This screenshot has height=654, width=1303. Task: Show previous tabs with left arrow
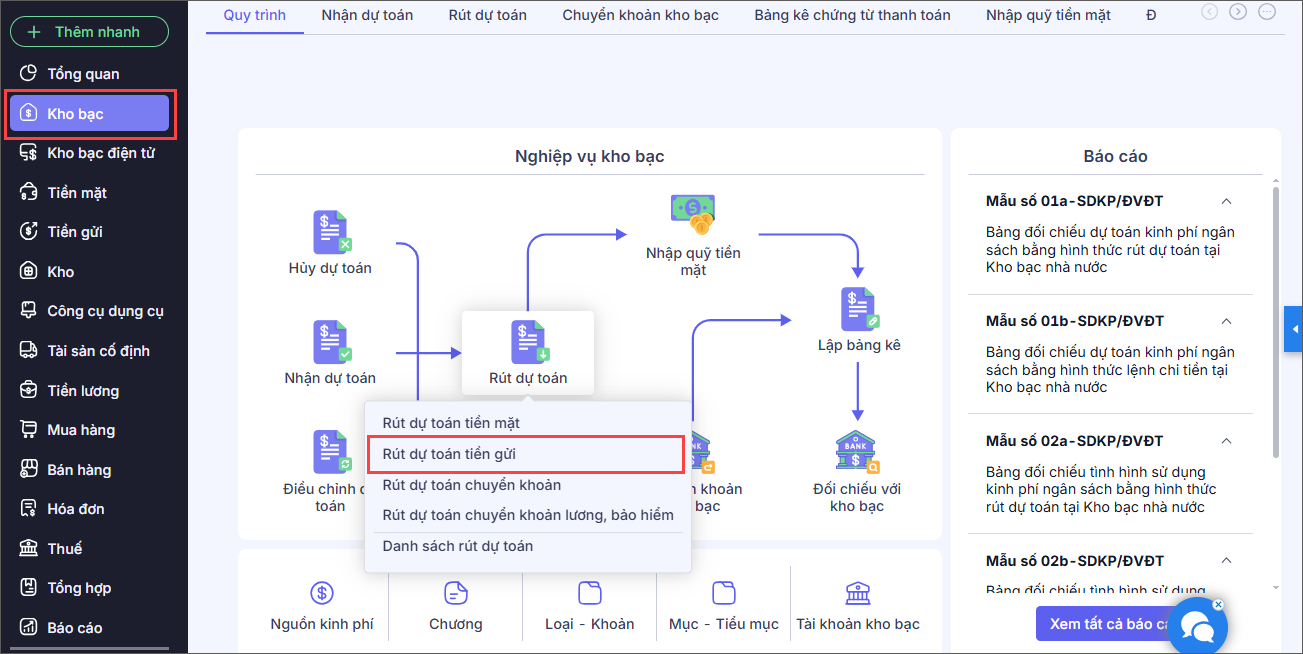tap(1210, 12)
